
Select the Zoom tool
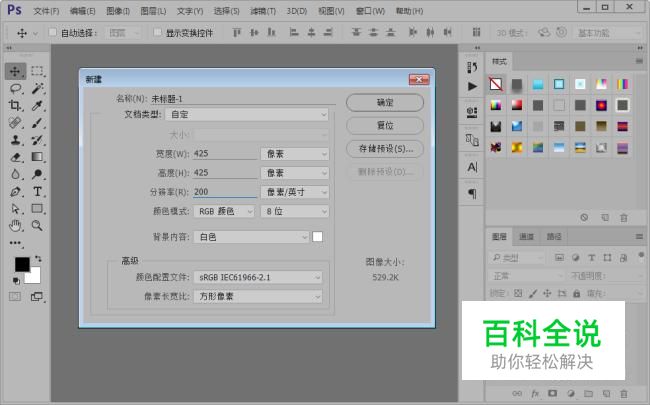[x=37, y=226]
